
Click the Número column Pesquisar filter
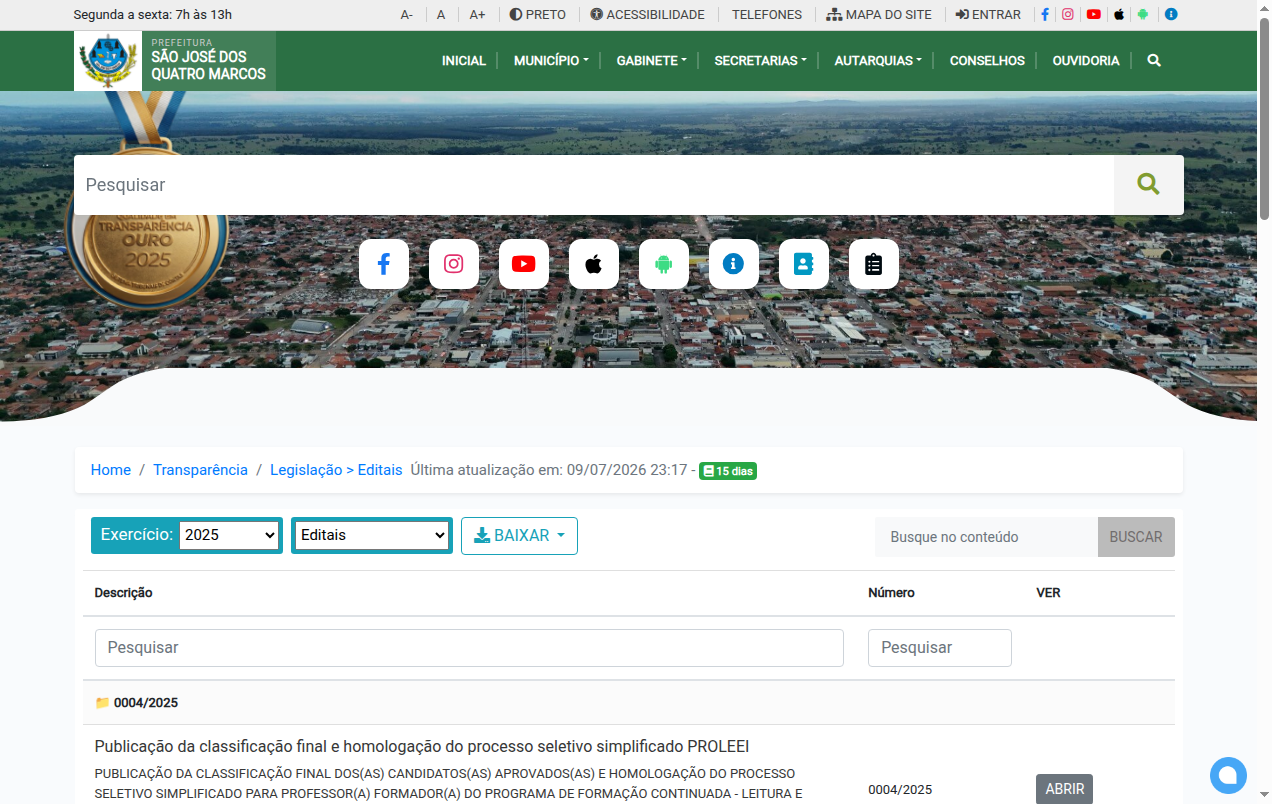pos(940,648)
